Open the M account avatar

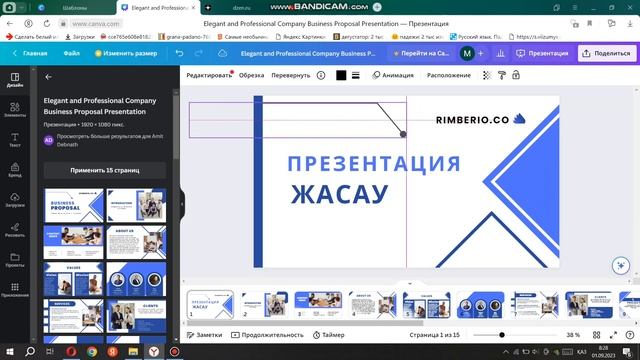point(467,53)
